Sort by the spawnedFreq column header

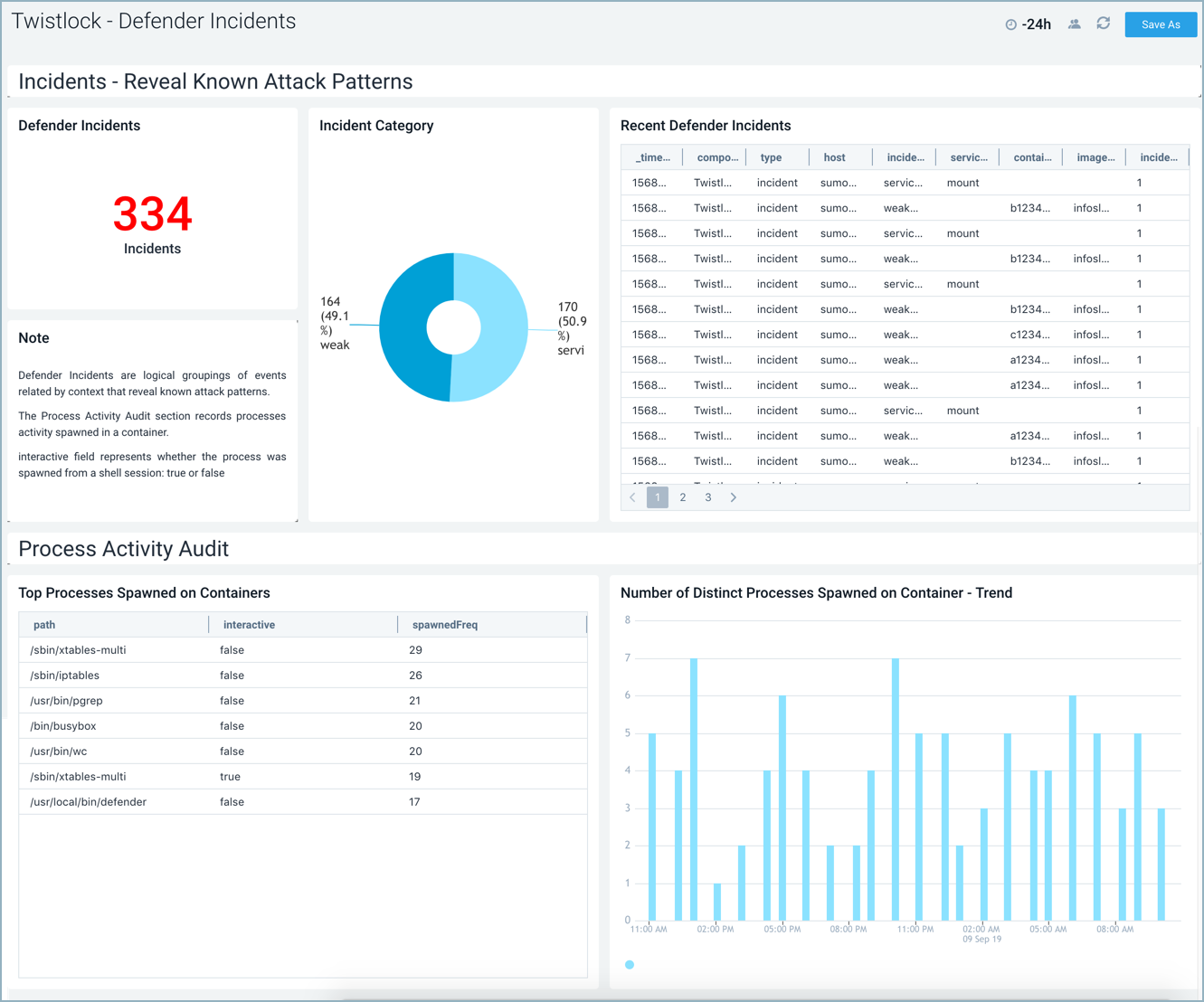click(443, 624)
